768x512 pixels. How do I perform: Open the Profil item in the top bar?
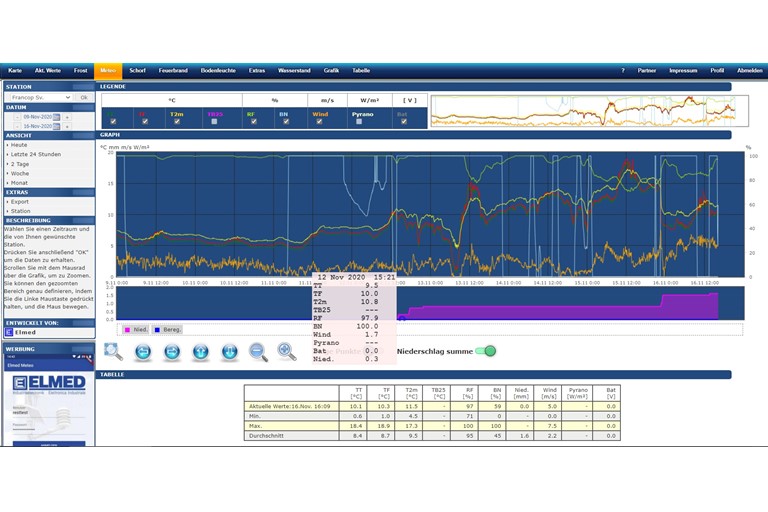[718, 71]
